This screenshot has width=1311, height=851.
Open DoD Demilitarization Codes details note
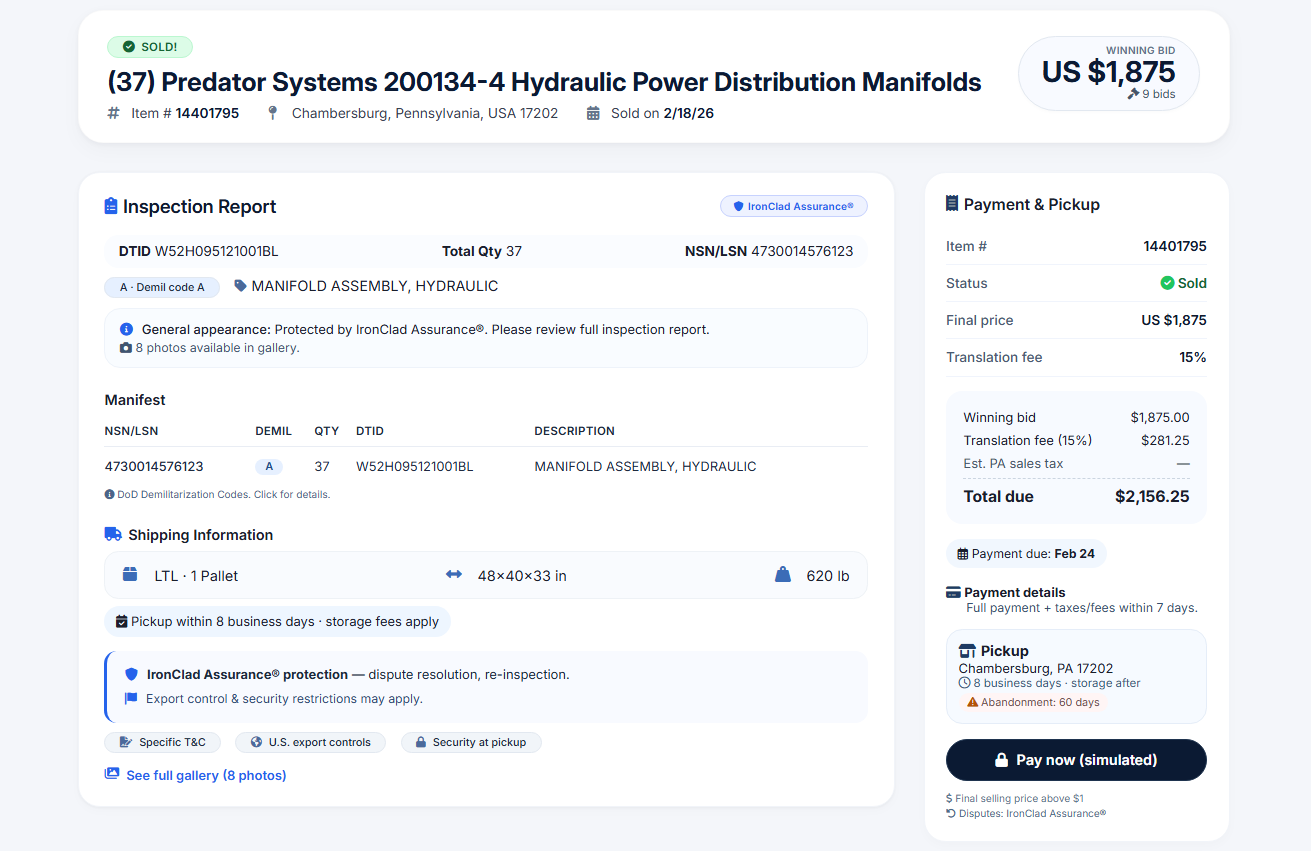point(217,494)
